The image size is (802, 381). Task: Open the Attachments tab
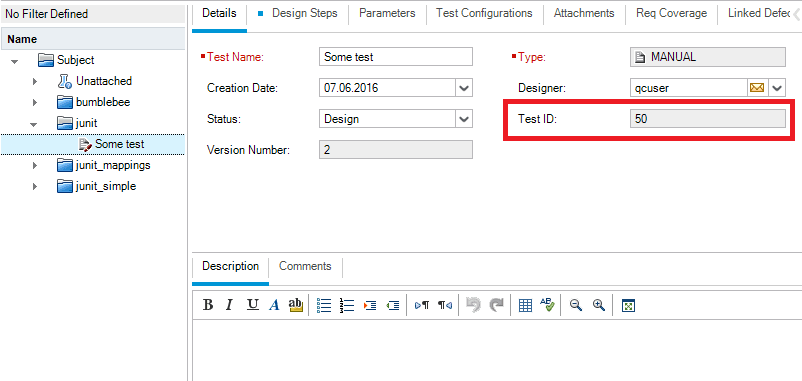(x=584, y=13)
